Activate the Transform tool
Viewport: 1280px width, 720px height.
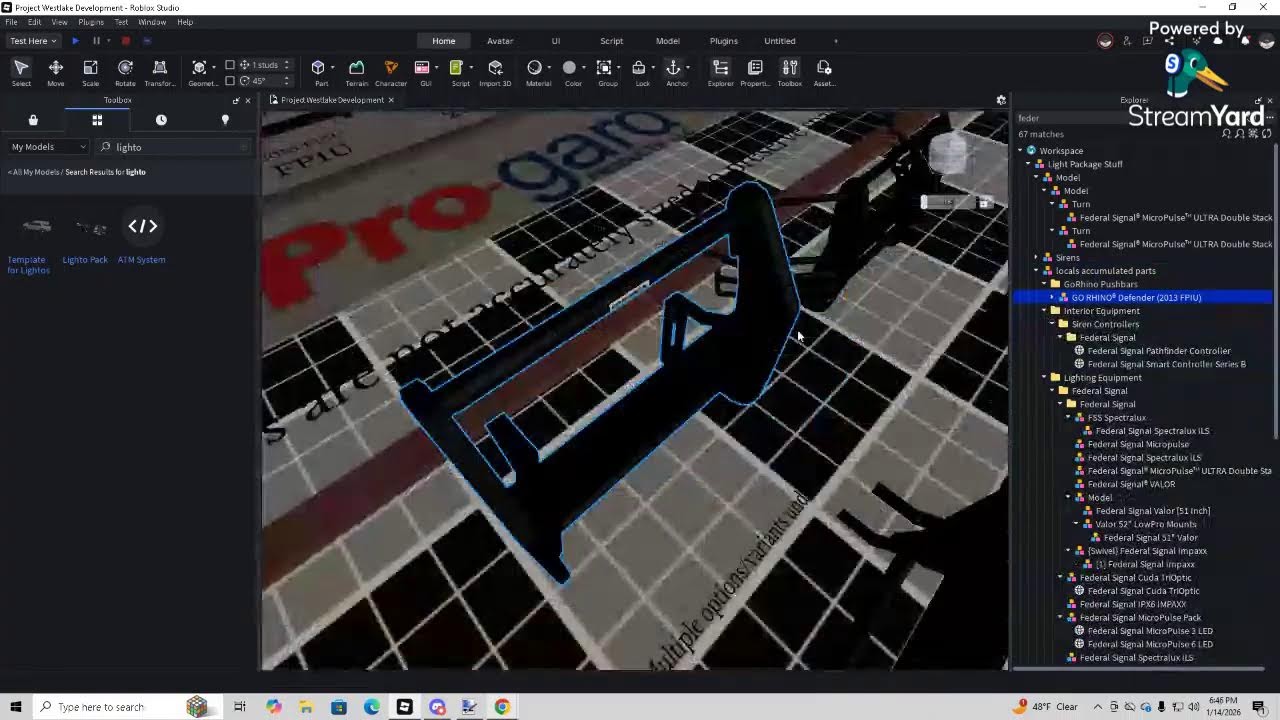[159, 72]
